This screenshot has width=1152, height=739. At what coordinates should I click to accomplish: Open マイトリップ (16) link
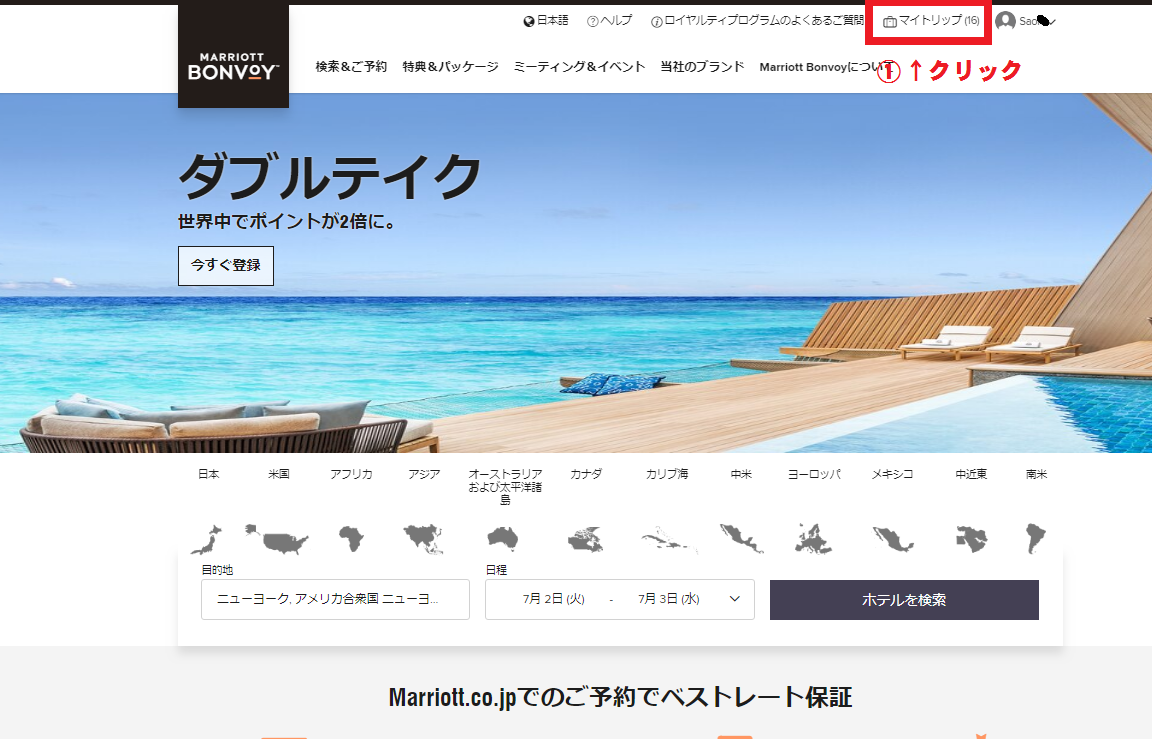click(939, 21)
